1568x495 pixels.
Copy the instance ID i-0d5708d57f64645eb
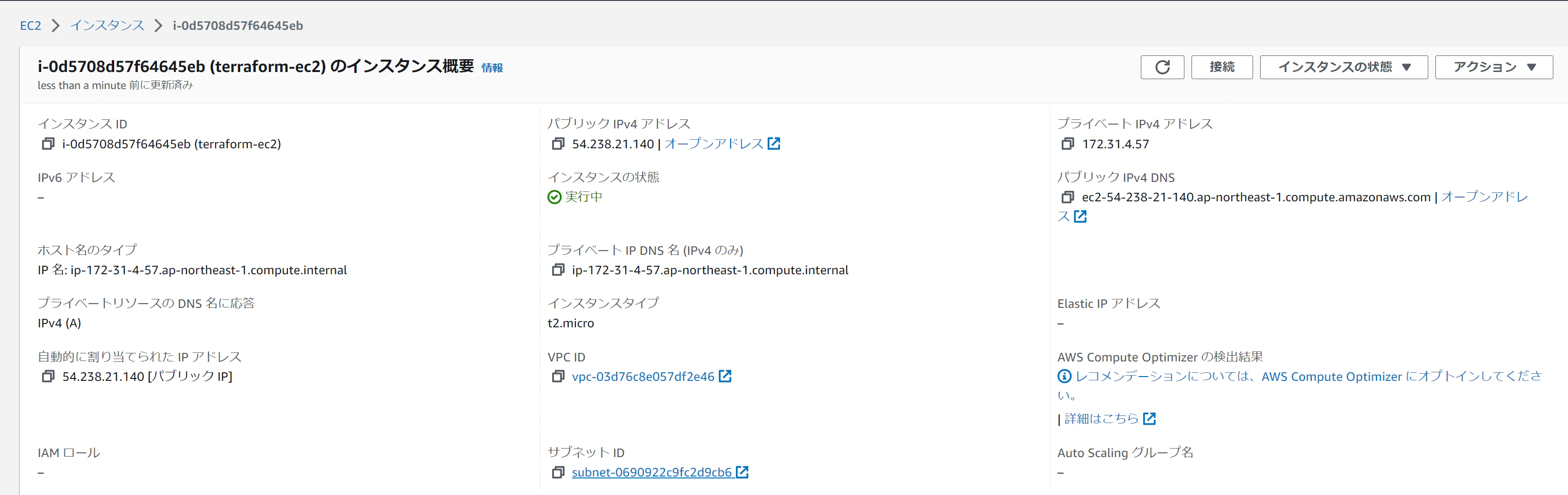click(x=47, y=144)
